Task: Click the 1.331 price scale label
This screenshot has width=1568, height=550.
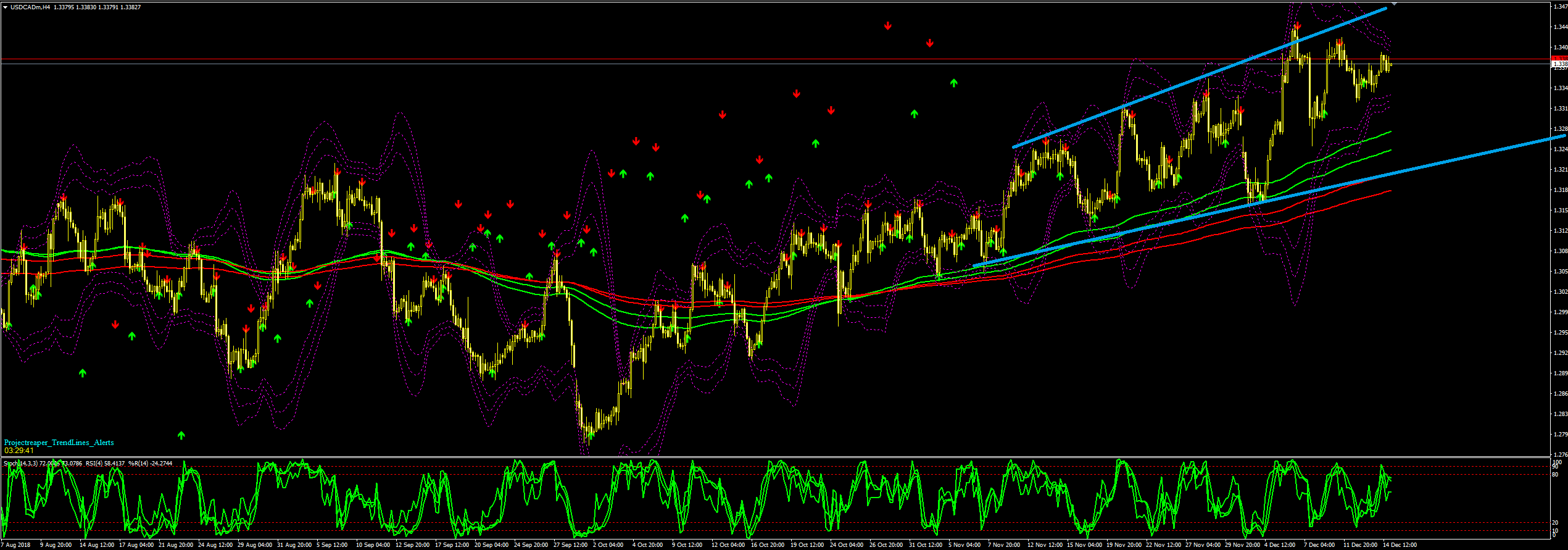Action: 1561,109
